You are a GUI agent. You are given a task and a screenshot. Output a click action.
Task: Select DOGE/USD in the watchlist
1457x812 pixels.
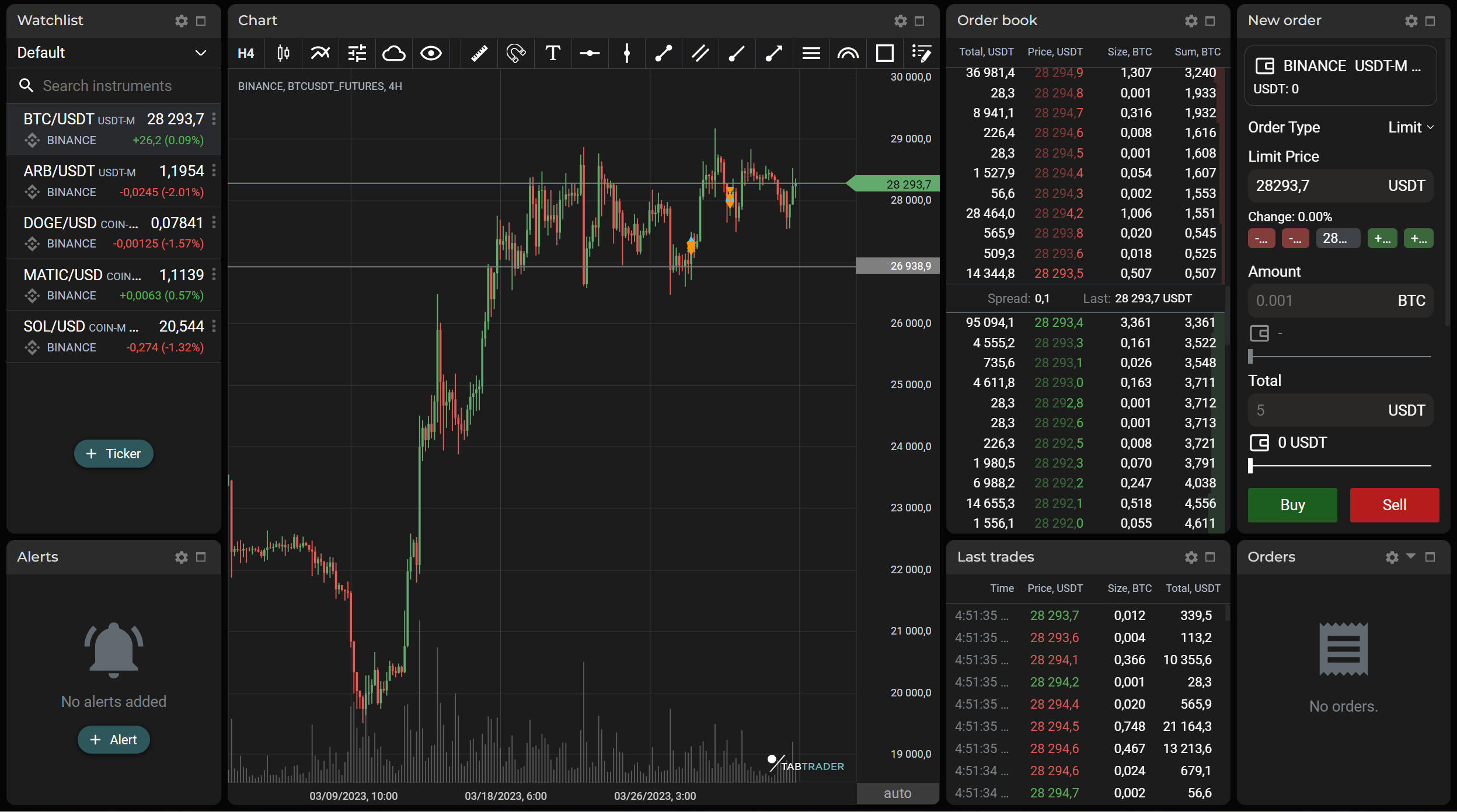113,233
